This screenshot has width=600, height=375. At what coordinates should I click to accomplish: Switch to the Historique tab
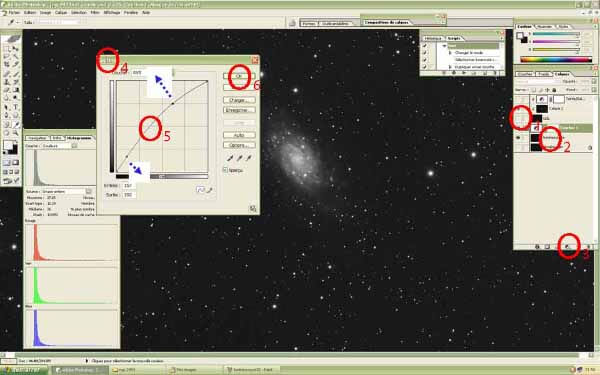pos(433,38)
